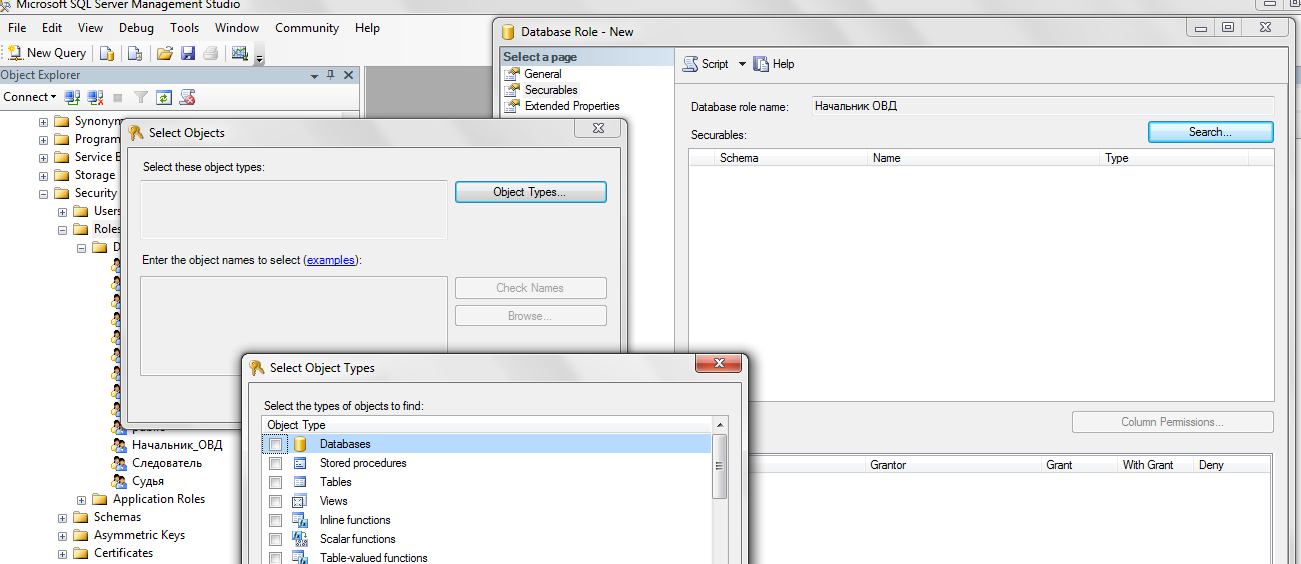1301x564 pixels.
Task: Open the Debug menu
Action: pos(136,28)
